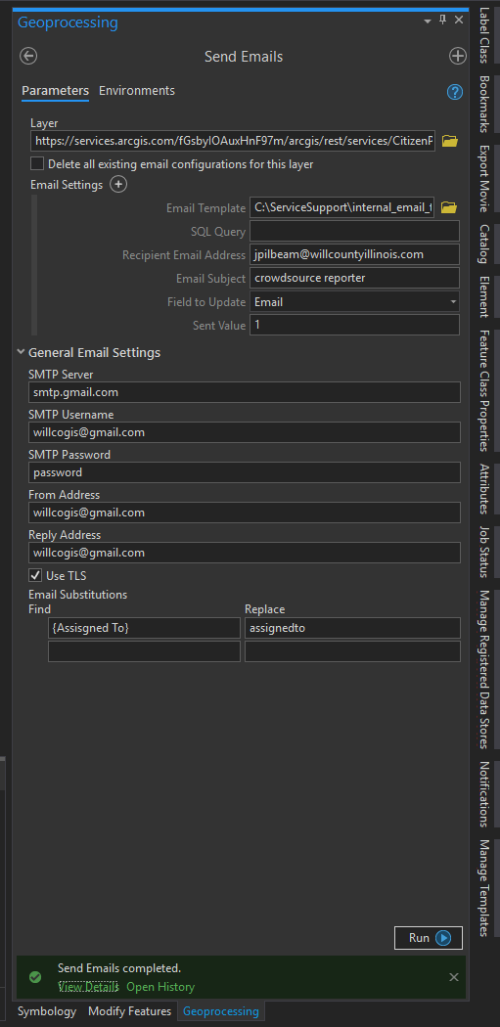
Task: Open the Export Movie side tab
Action: [x=484, y=179]
